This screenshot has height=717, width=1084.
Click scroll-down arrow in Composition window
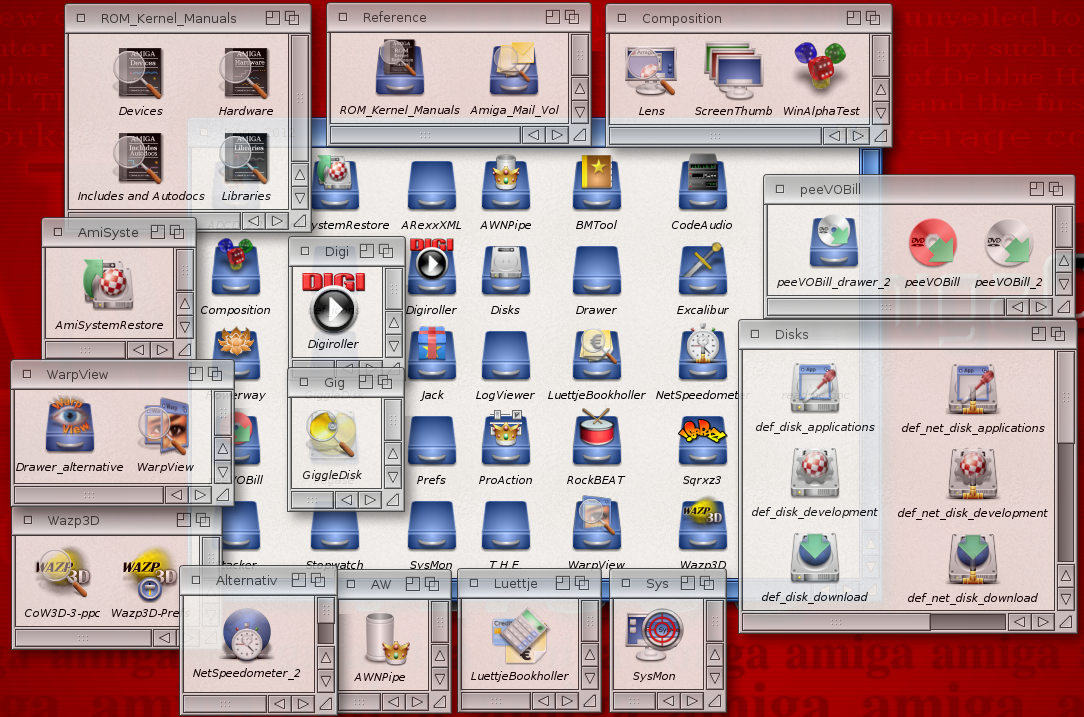[x=880, y=111]
